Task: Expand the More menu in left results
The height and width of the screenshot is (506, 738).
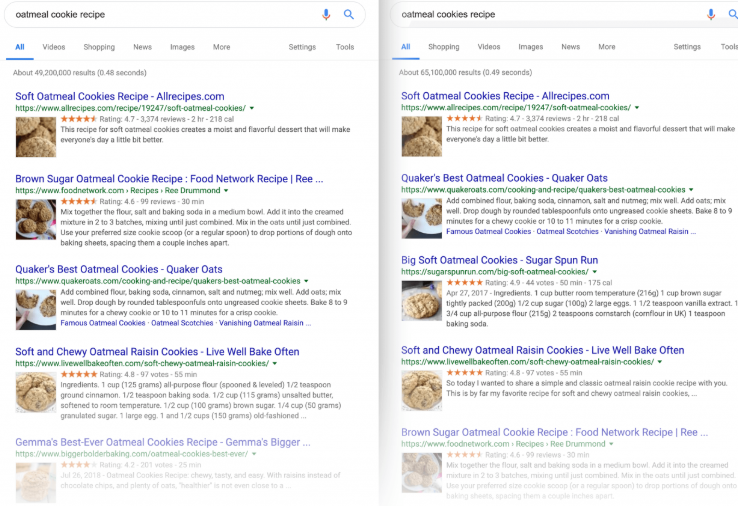Action: click(x=222, y=47)
